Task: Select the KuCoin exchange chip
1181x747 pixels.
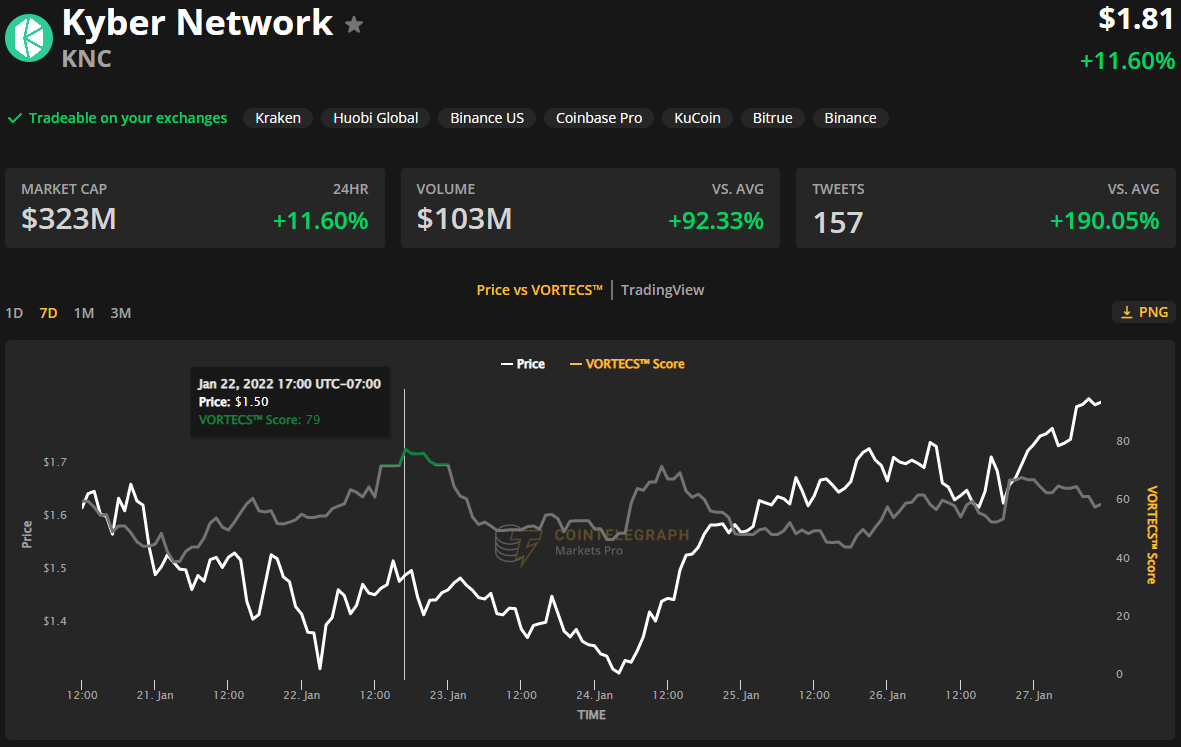Action: tap(697, 118)
